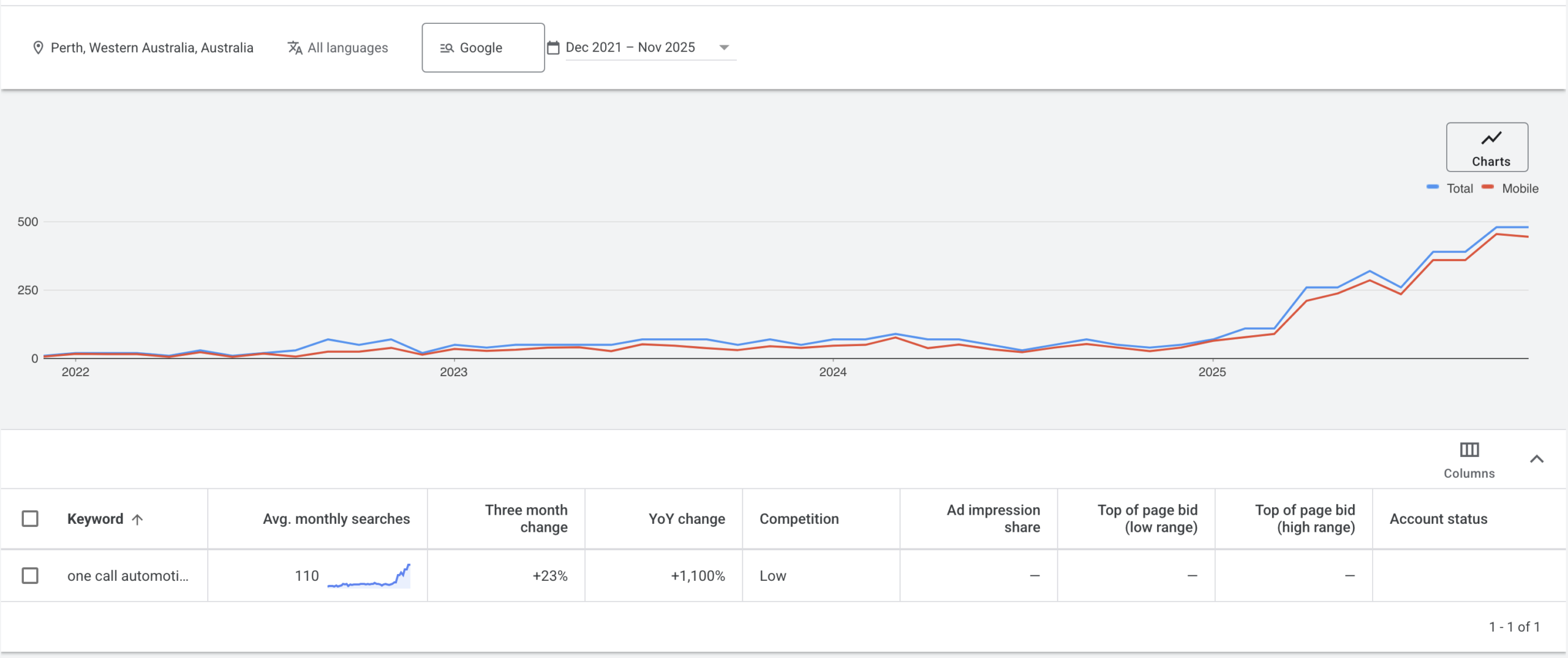The width and height of the screenshot is (1568, 658).
Task: Click the 'one call automoti...' keyword
Action: 127,576
